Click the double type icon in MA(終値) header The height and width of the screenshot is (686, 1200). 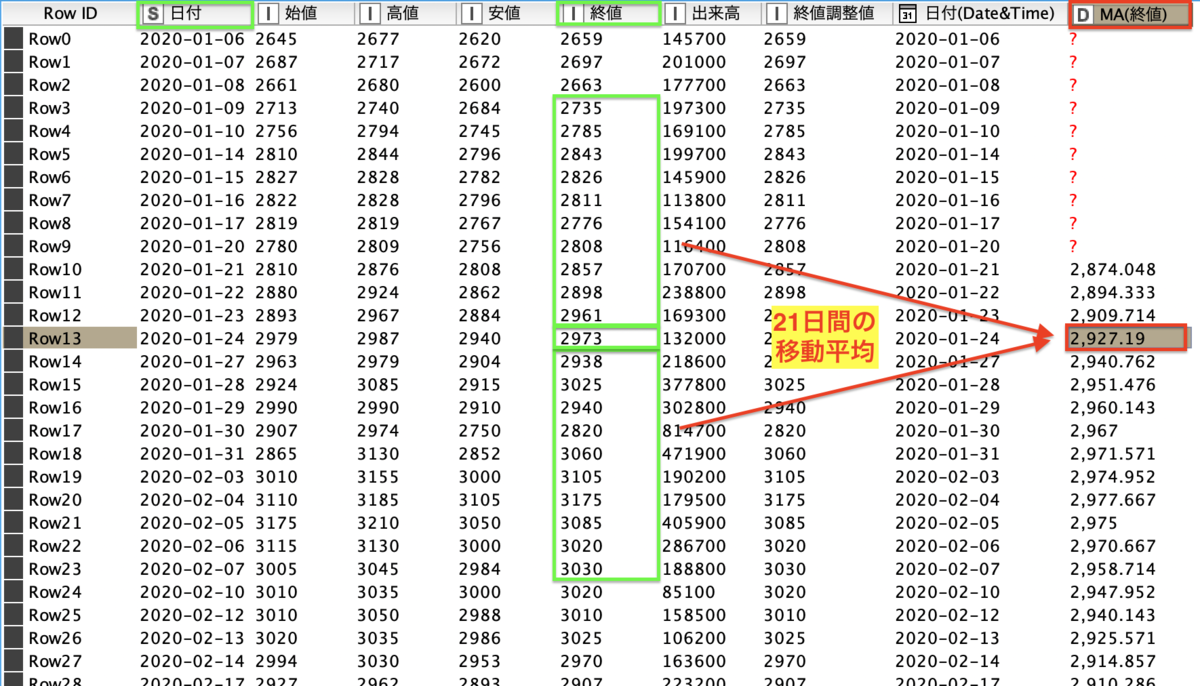click(x=1083, y=14)
